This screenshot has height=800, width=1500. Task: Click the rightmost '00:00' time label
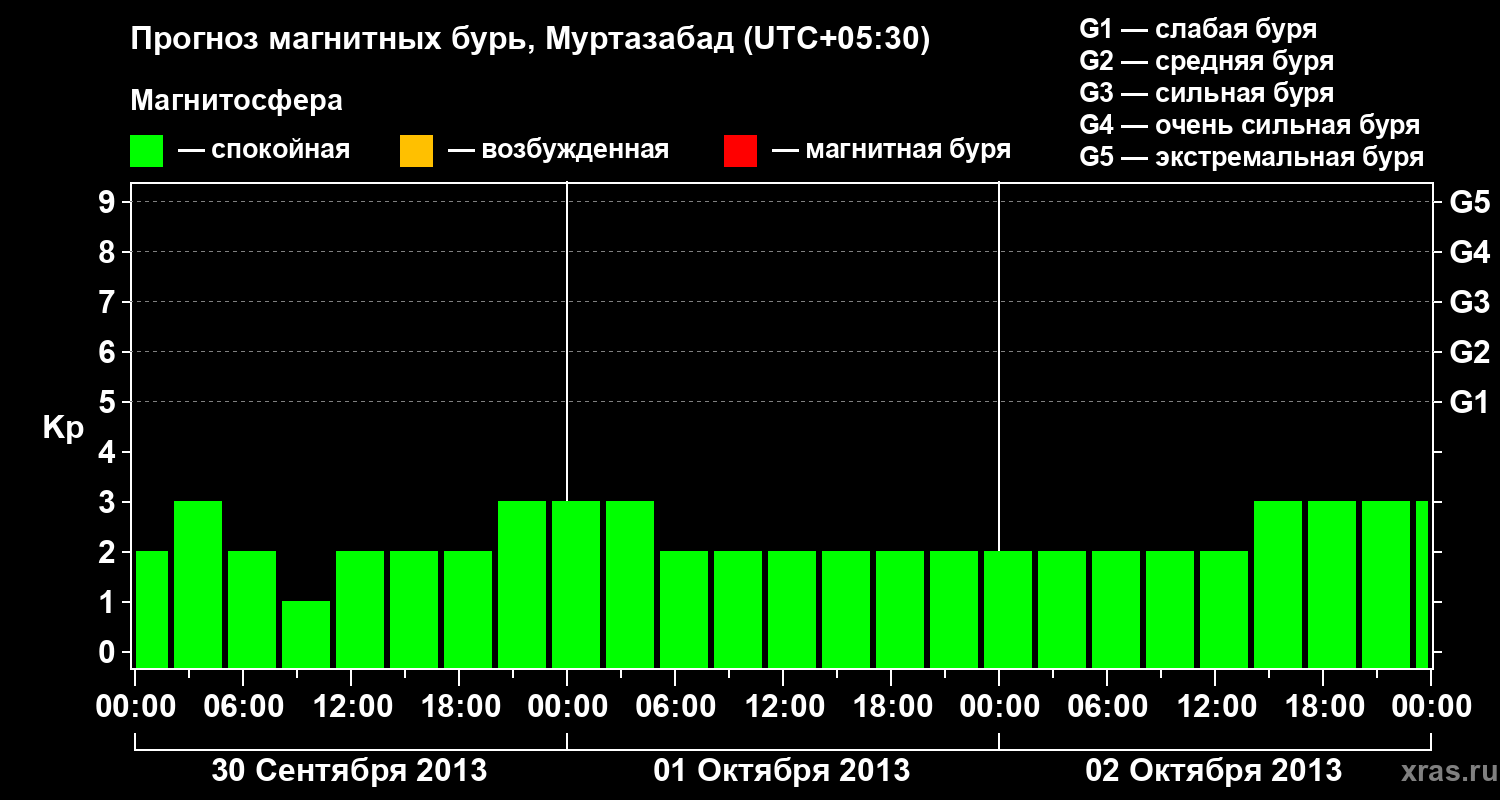(1431, 707)
